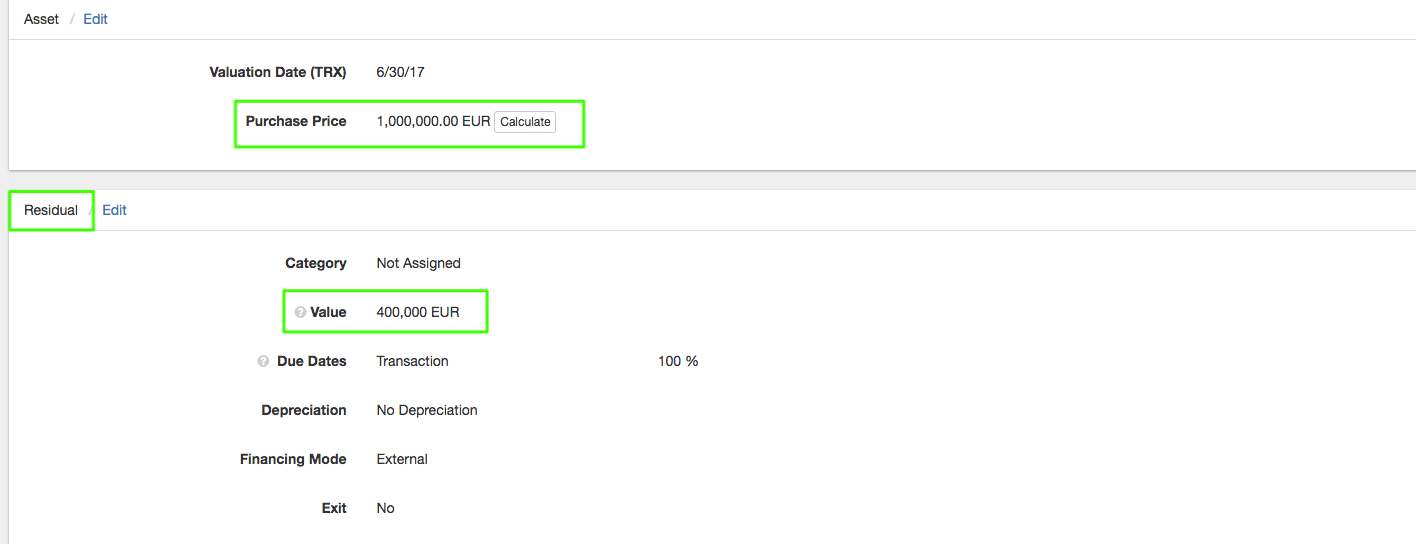Select the Residual section heading
Screen dimensions: 1416x544
click(51, 210)
